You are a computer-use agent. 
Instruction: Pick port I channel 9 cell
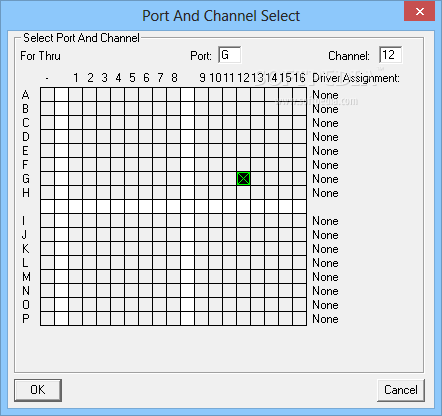[202, 221]
